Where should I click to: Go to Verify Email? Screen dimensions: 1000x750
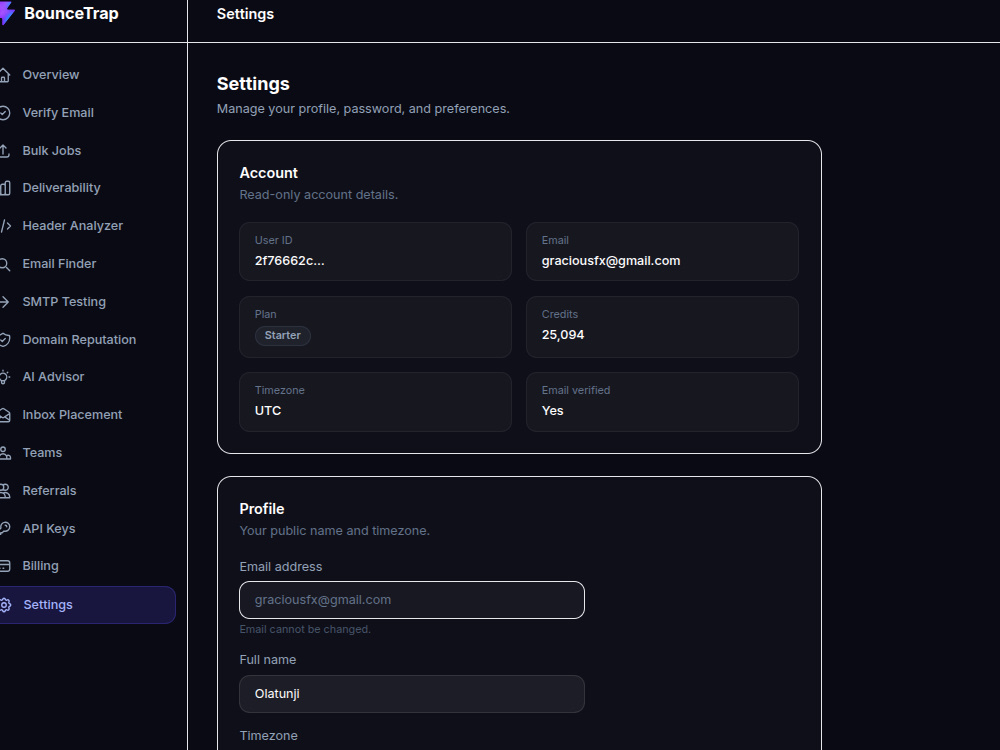point(58,113)
